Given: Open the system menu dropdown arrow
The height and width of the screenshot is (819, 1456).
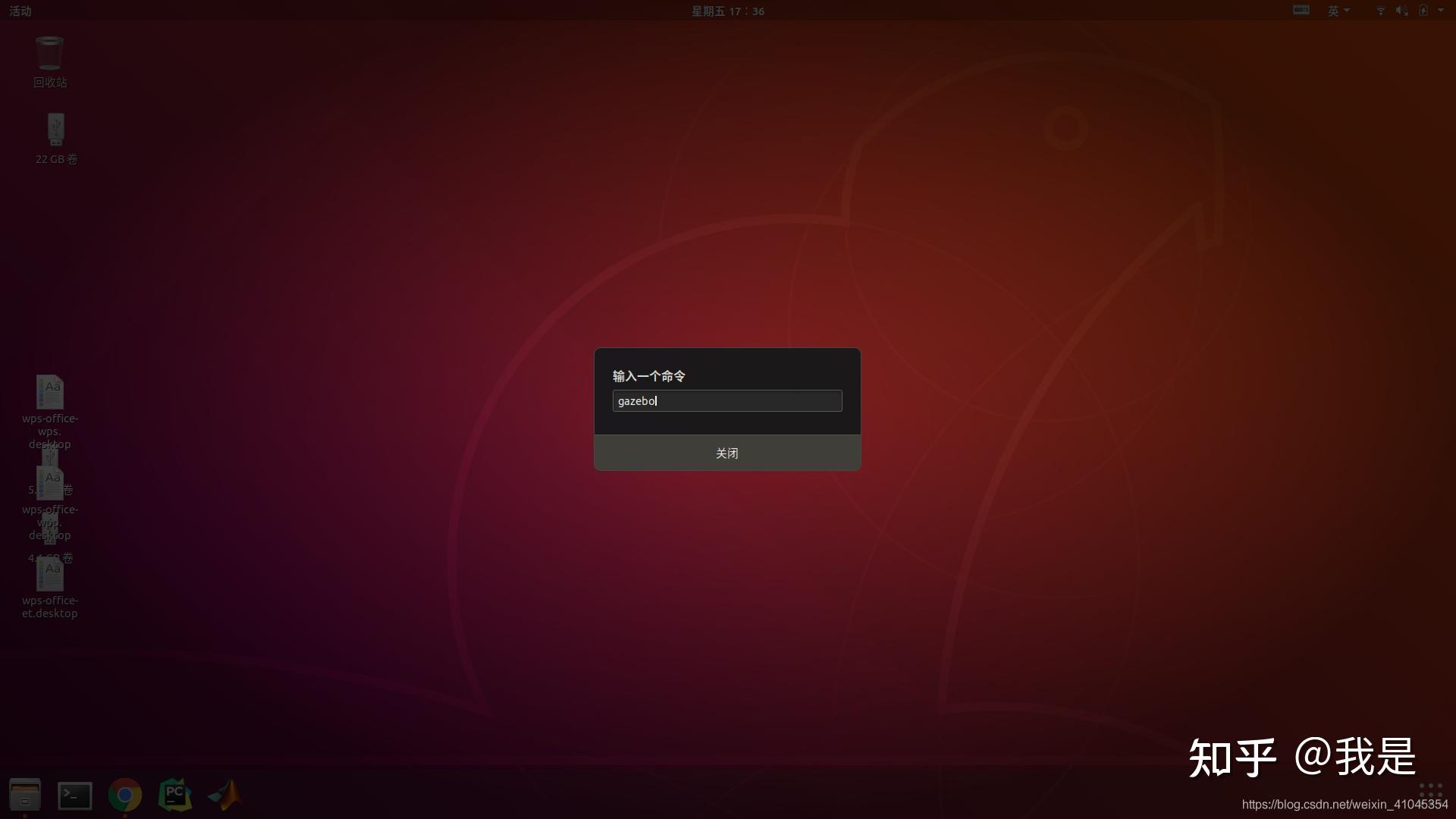Looking at the screenshot, I should (x=1441, y=11).
